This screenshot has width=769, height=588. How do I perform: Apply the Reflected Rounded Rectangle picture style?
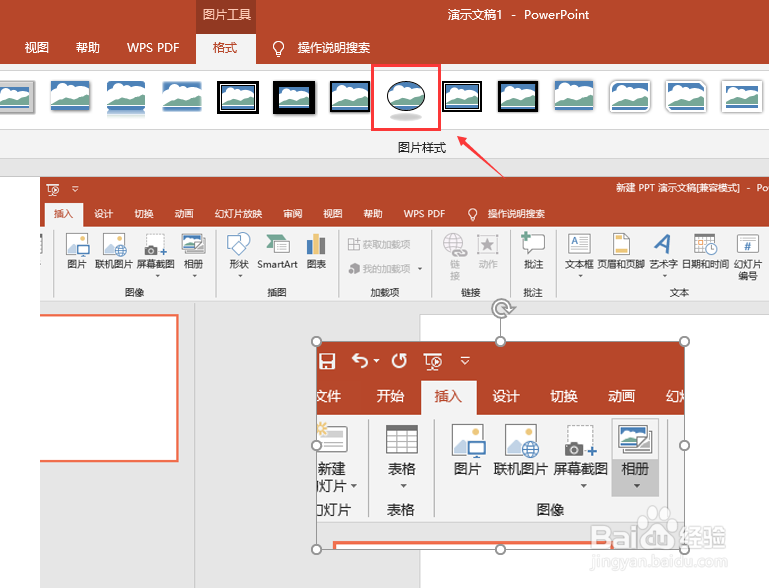click(126, 99)
